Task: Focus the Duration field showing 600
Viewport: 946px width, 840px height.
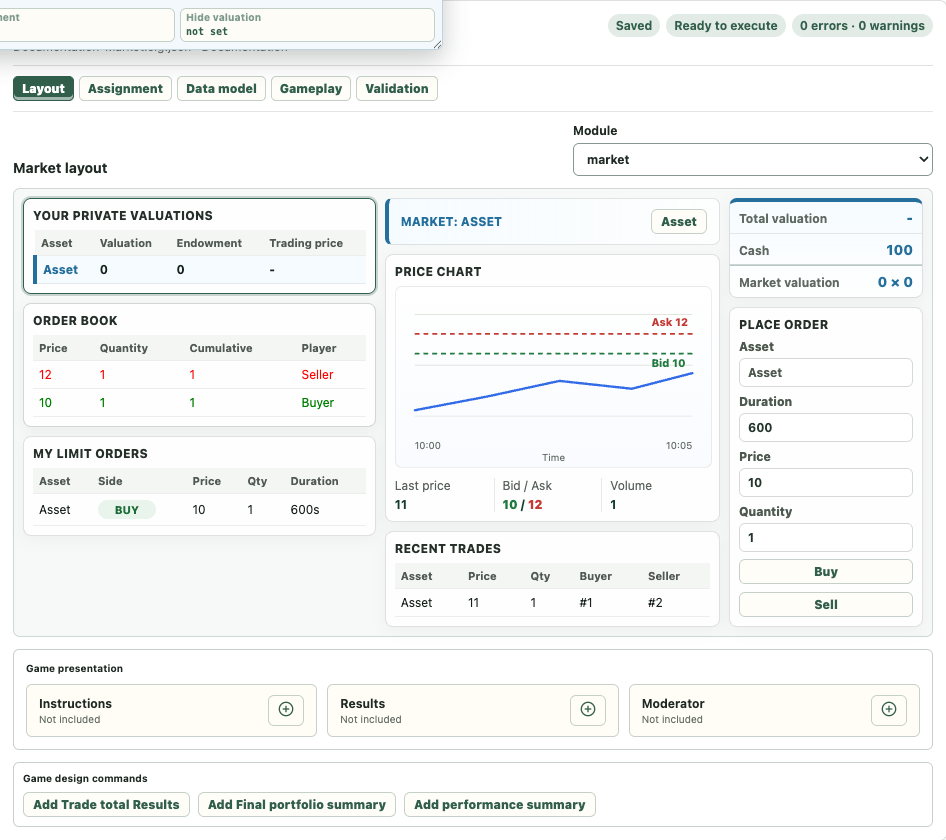Action: 825,427
